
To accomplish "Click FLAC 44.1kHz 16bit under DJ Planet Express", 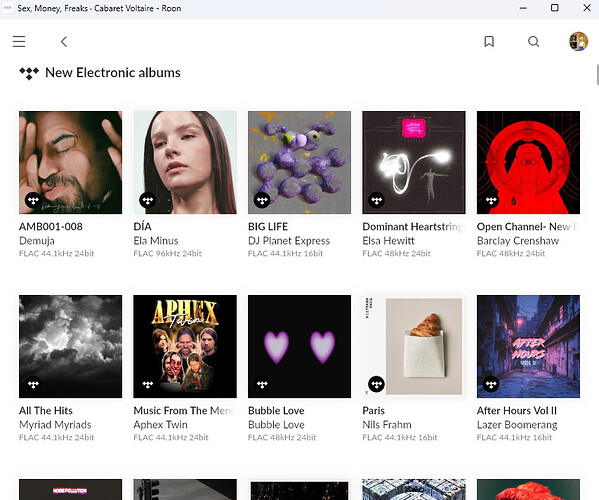I will point(285,253).
